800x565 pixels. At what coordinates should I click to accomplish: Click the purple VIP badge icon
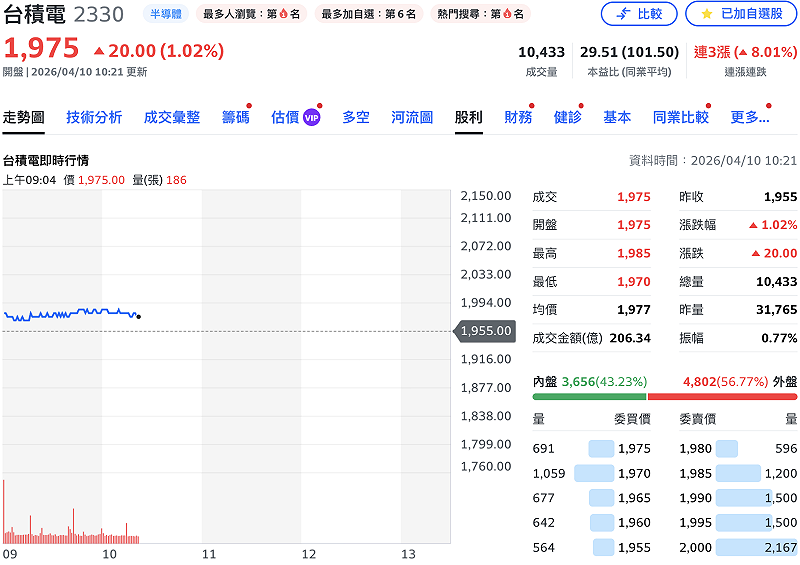point(311,117)
